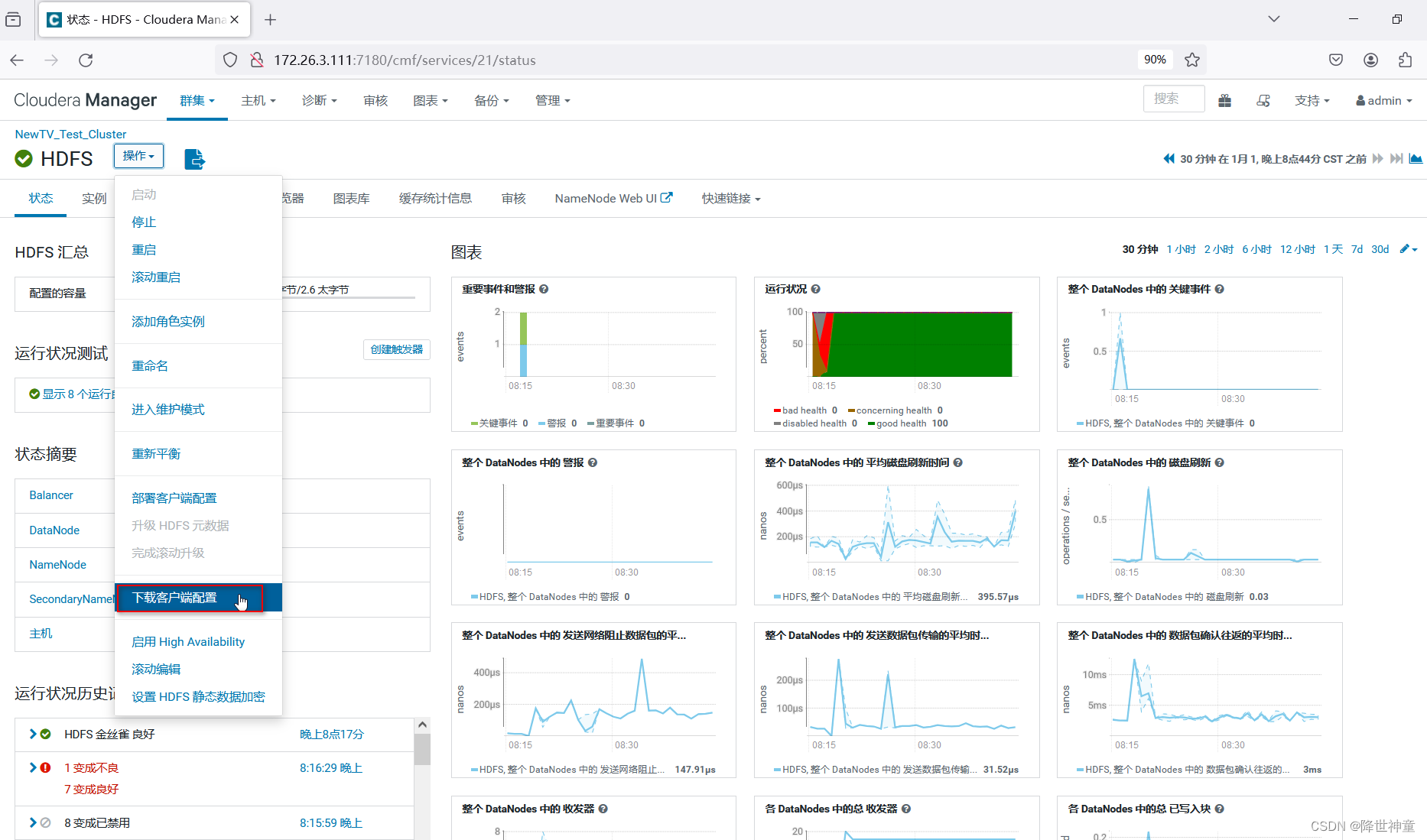Open help for 重要事件和警报 chart
1427x840 pixels.
tap(544, 289)
